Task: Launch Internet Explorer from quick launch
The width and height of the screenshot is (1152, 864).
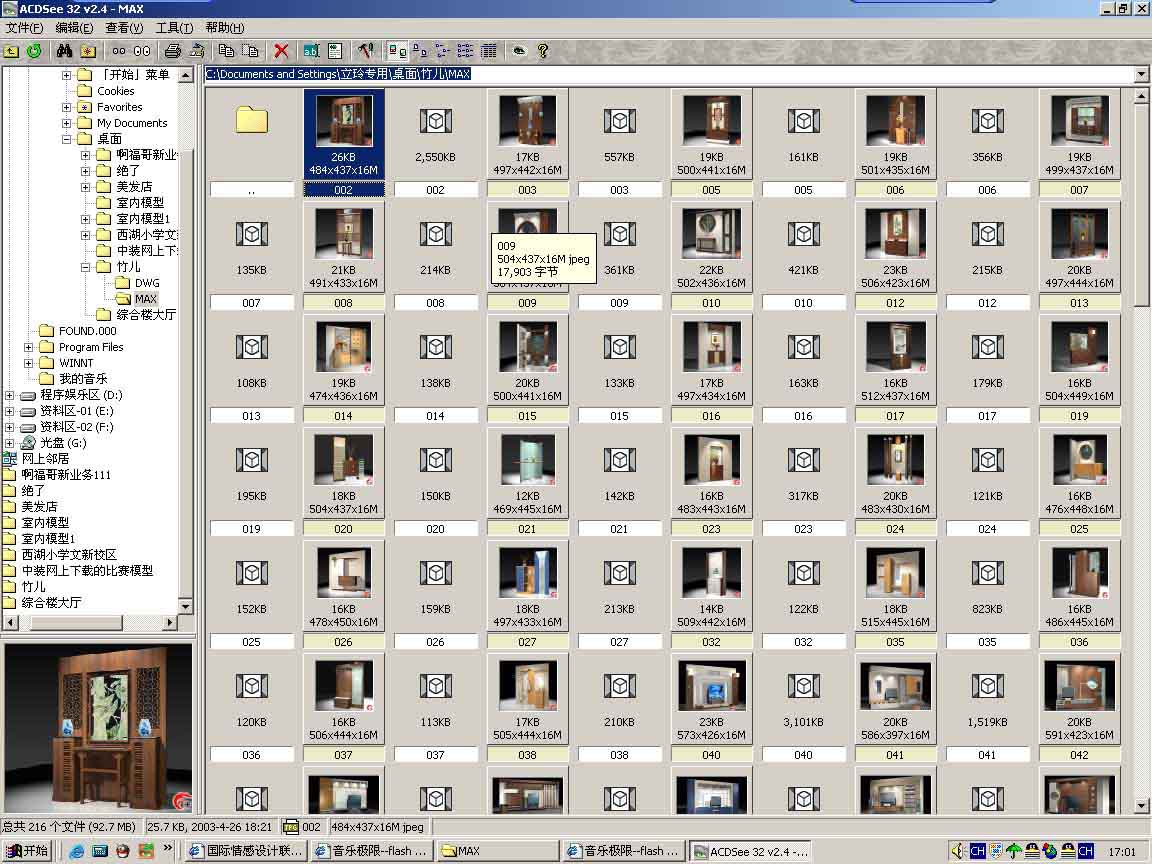Action: tap(76, 851)
